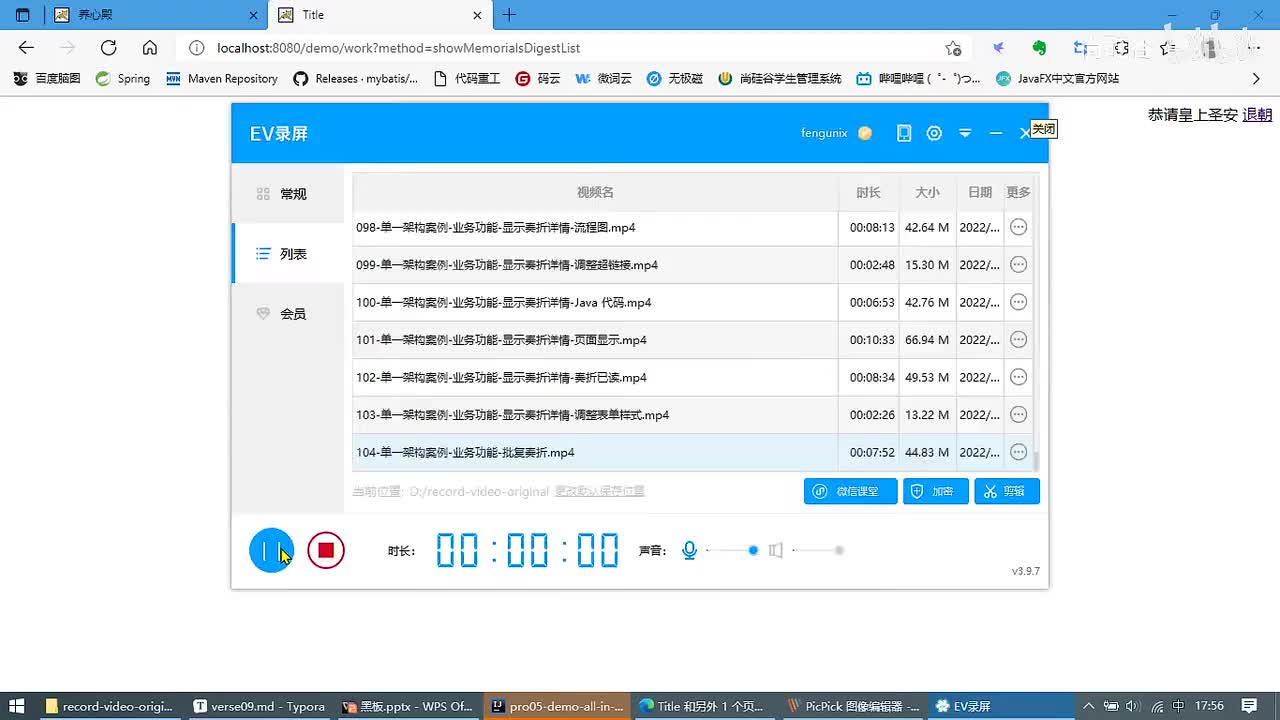Viewport: 1280px width, 720px height.
Task: Open the Windows notification center
Action: coord(1249,705)
